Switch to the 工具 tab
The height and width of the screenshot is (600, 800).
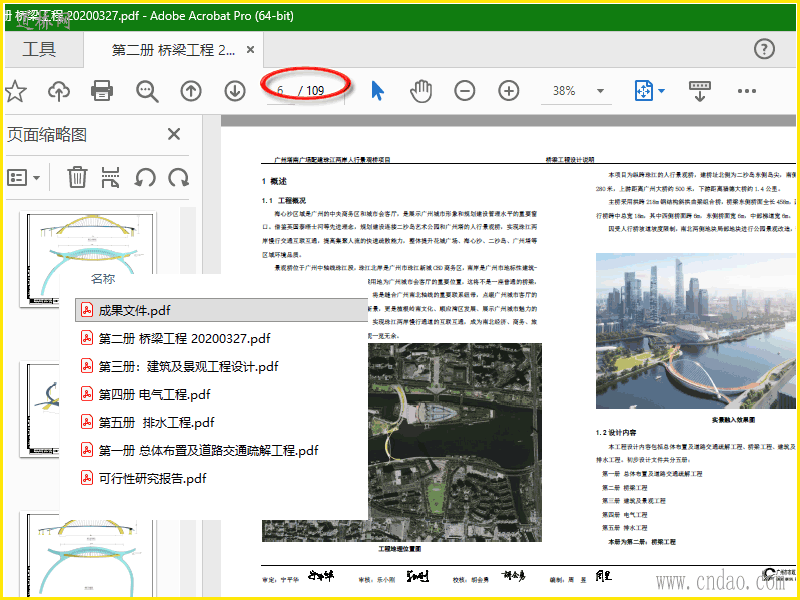click(x=40, y=49)
